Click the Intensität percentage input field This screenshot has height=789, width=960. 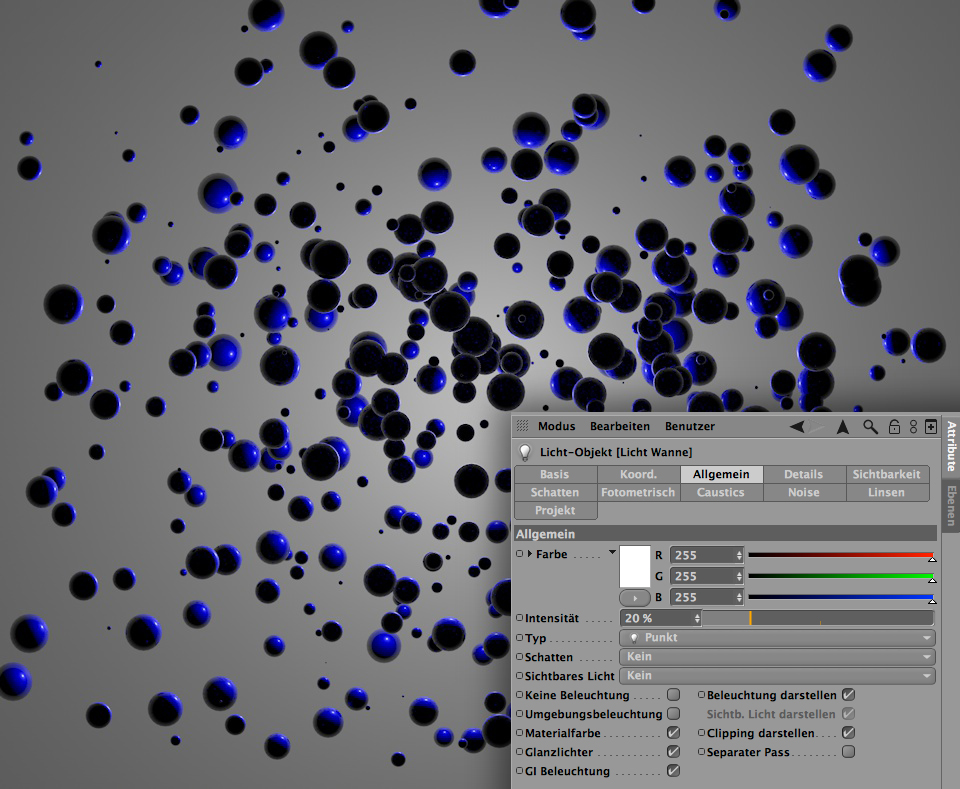click(656, 618)
